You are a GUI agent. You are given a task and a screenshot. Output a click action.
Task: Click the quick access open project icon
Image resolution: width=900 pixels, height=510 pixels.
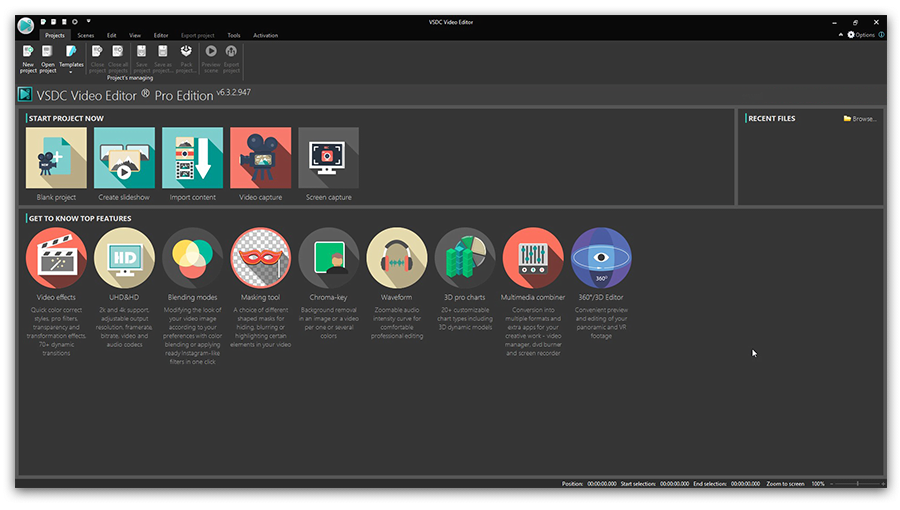pyautogui.click(x=53, y=22)
